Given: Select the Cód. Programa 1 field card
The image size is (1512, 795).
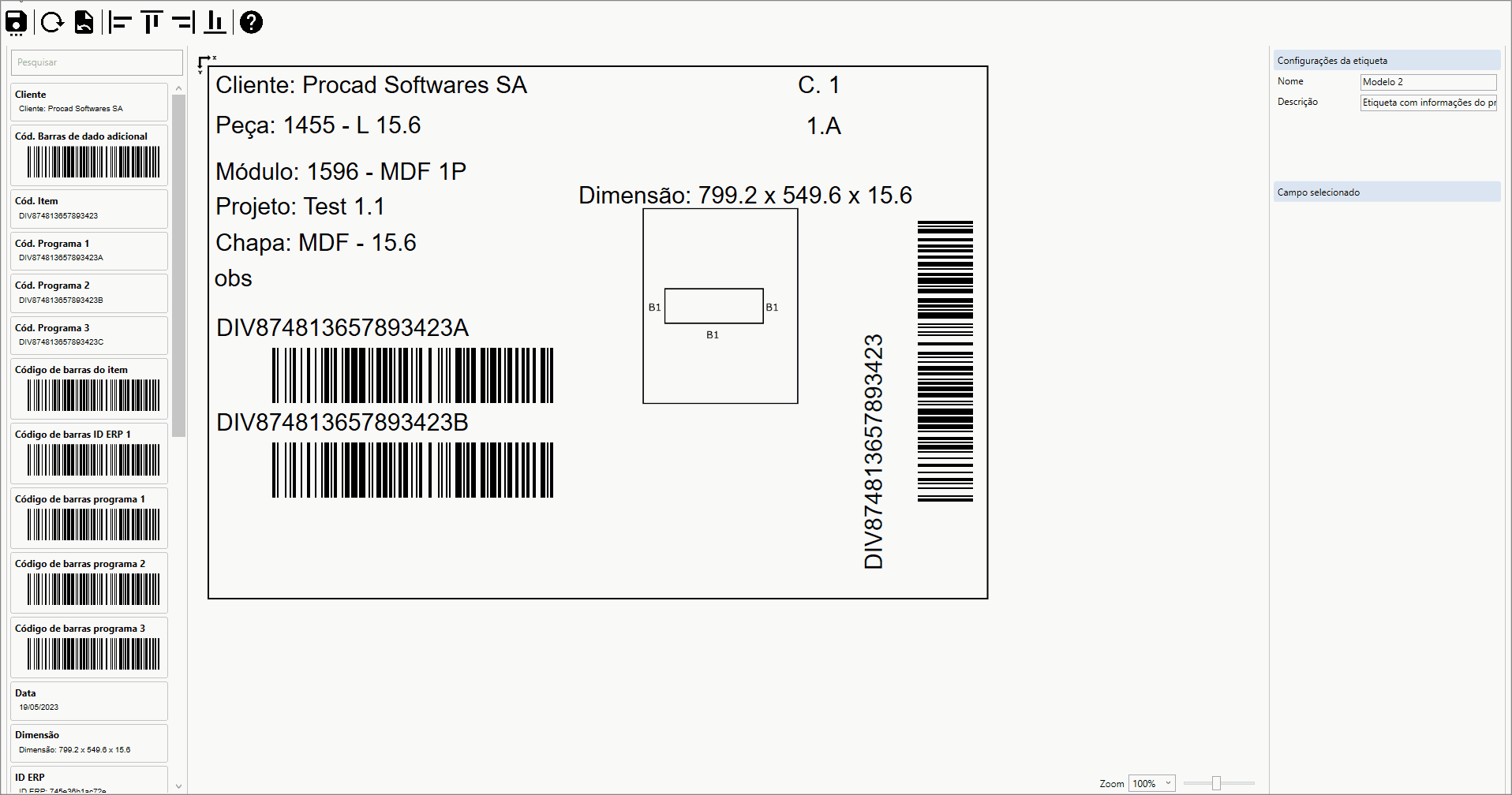Looking at the screenshot, I should (x=89, y=251).
